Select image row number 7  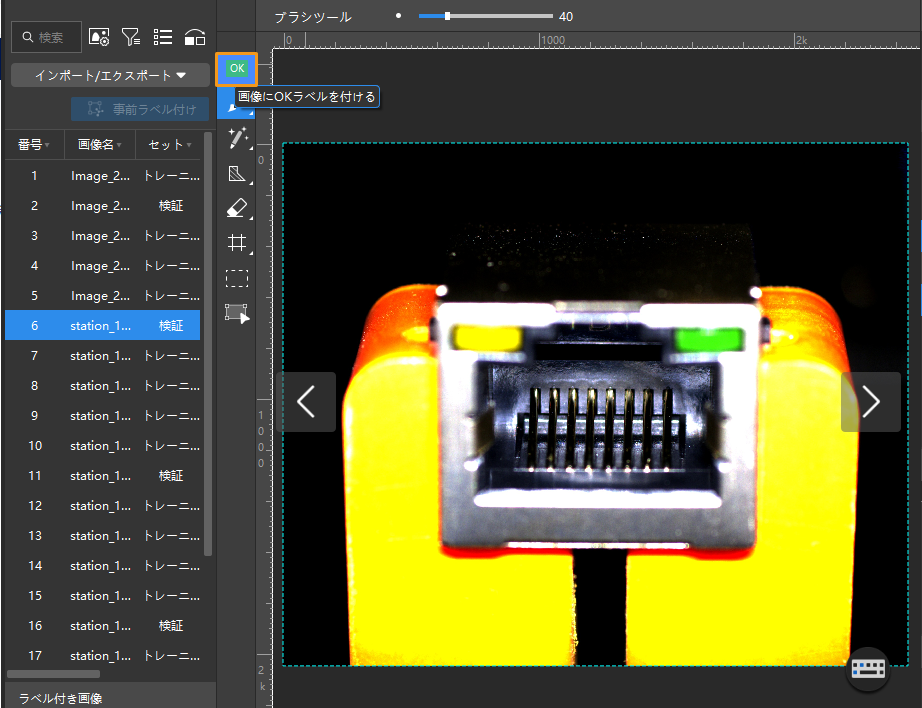coord(102,356)
